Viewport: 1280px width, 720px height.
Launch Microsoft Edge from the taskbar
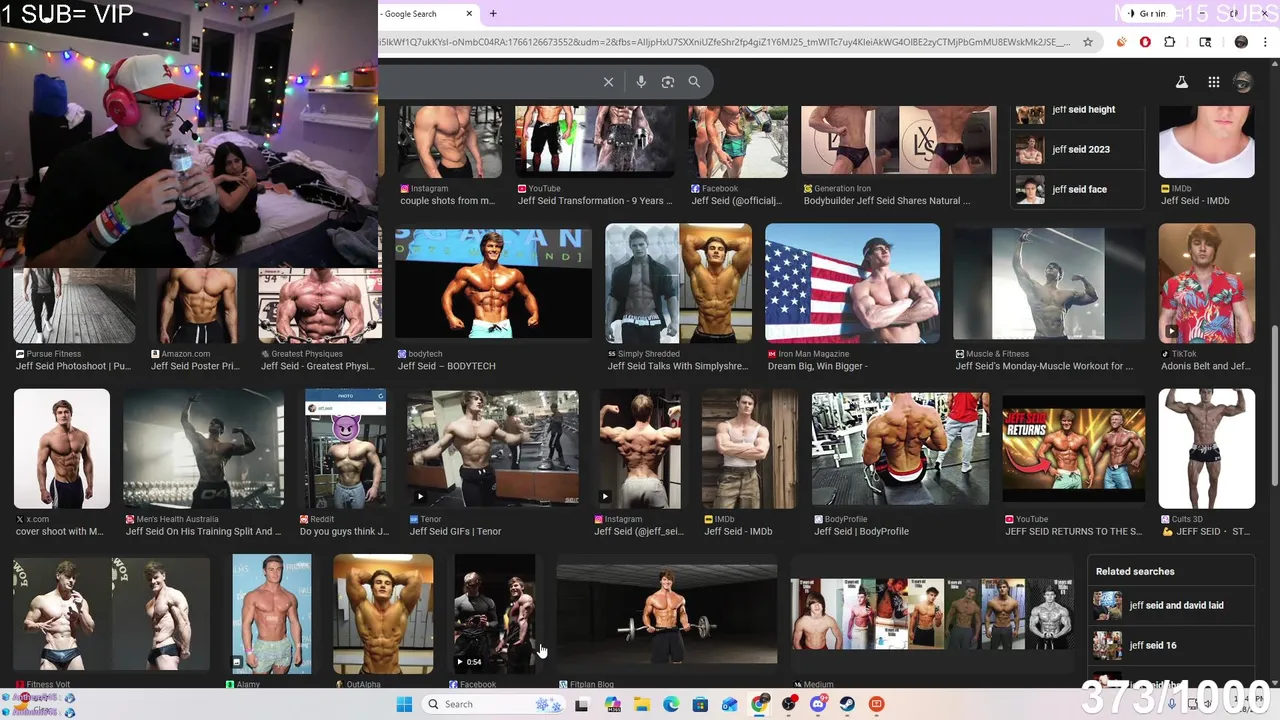click(x=671, y=704)
